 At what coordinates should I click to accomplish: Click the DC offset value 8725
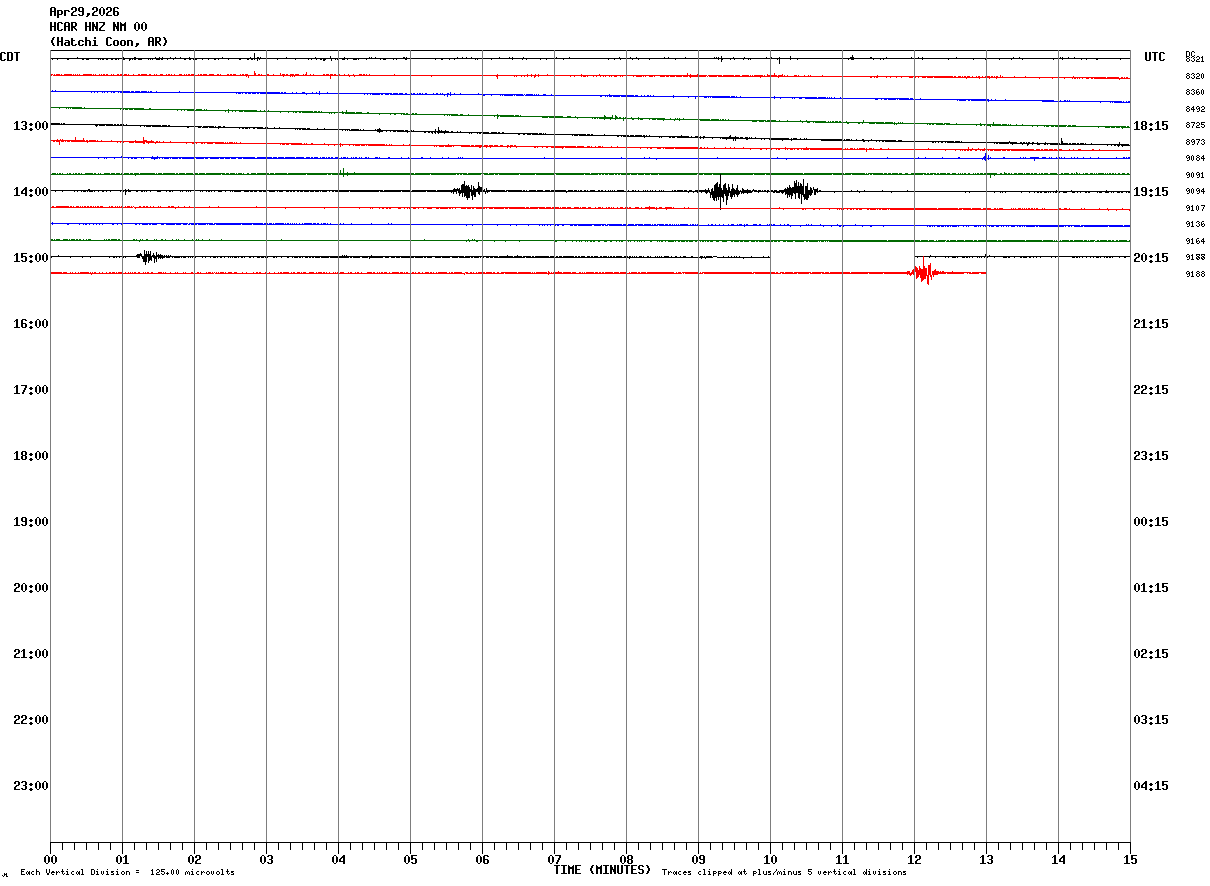1195,125
